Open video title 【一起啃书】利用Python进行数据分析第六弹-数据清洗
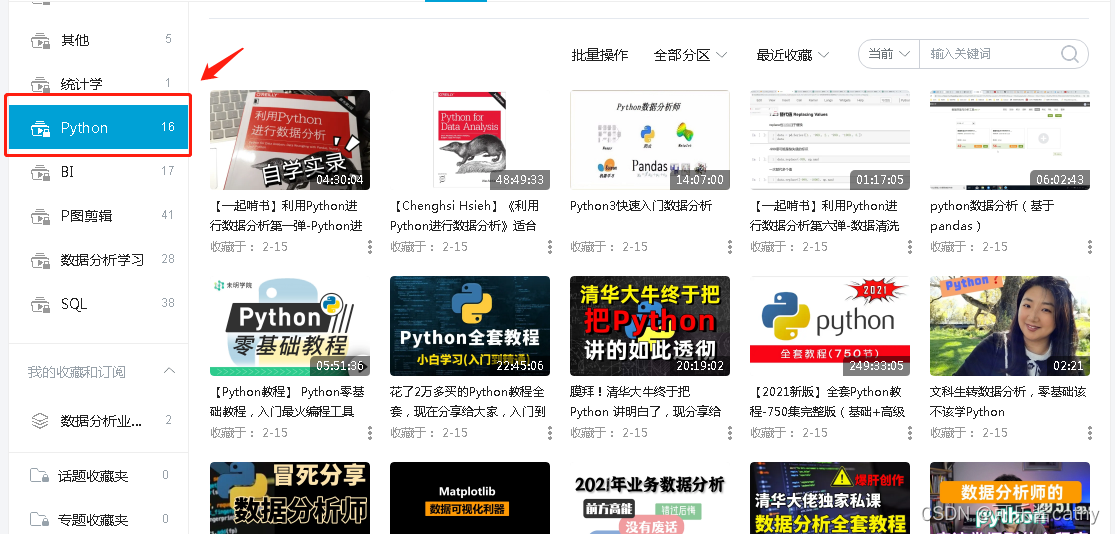1115x534 pixels. click(826, 215)
